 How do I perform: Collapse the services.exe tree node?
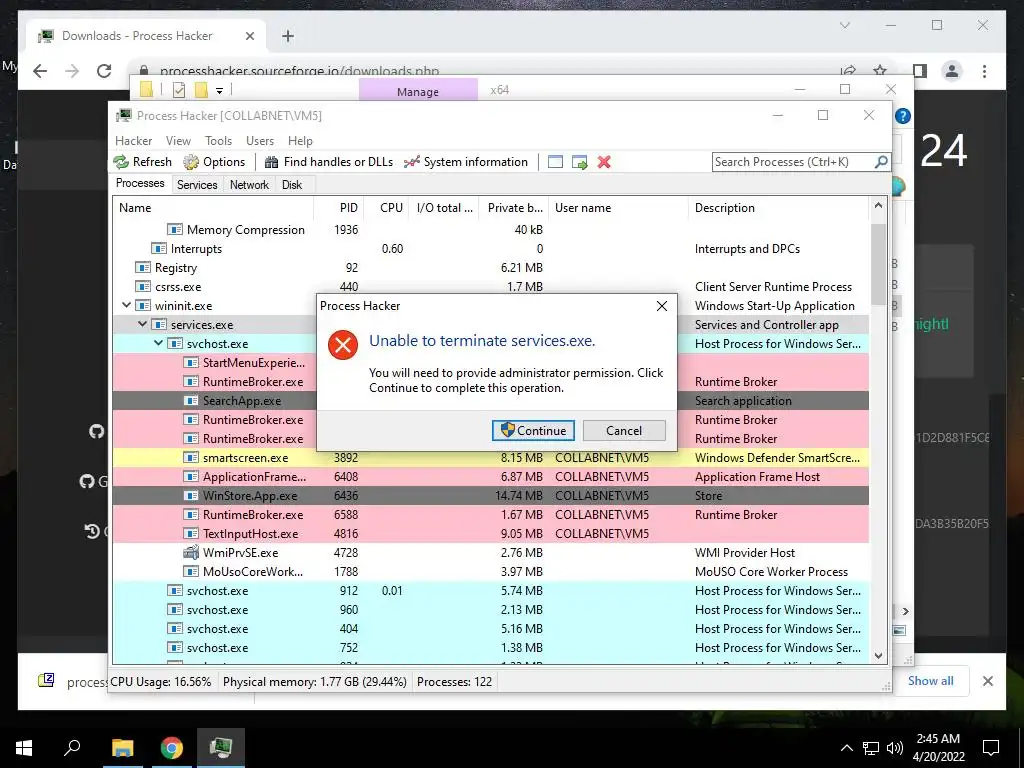(x=142, y=324)
